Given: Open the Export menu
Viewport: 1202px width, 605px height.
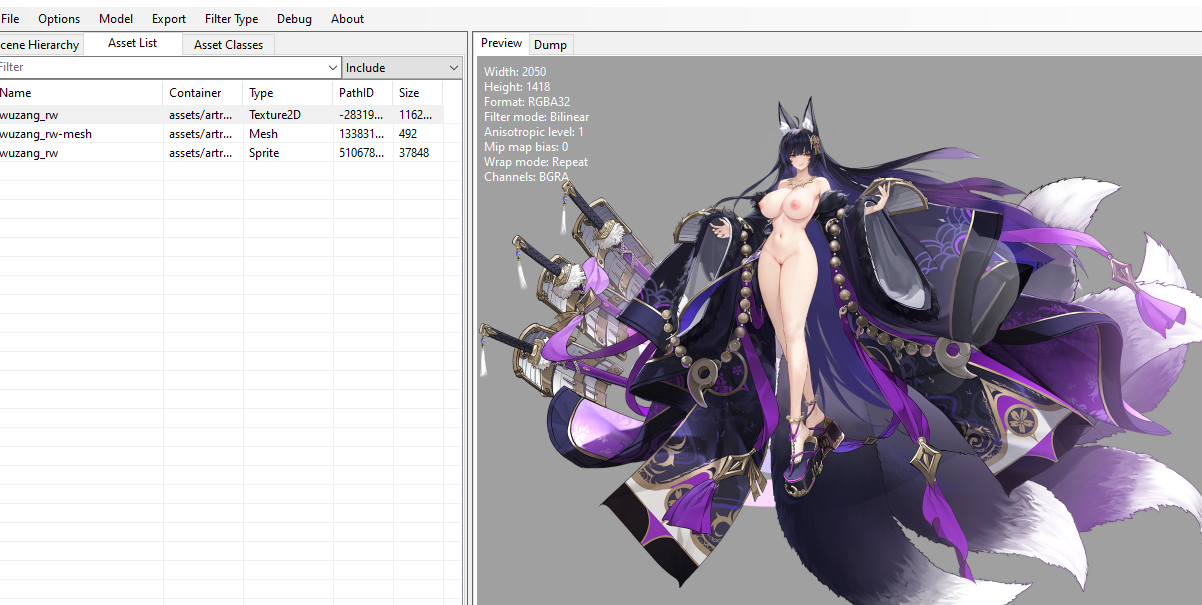Looking at the screenshot, I should pos(169,19).
